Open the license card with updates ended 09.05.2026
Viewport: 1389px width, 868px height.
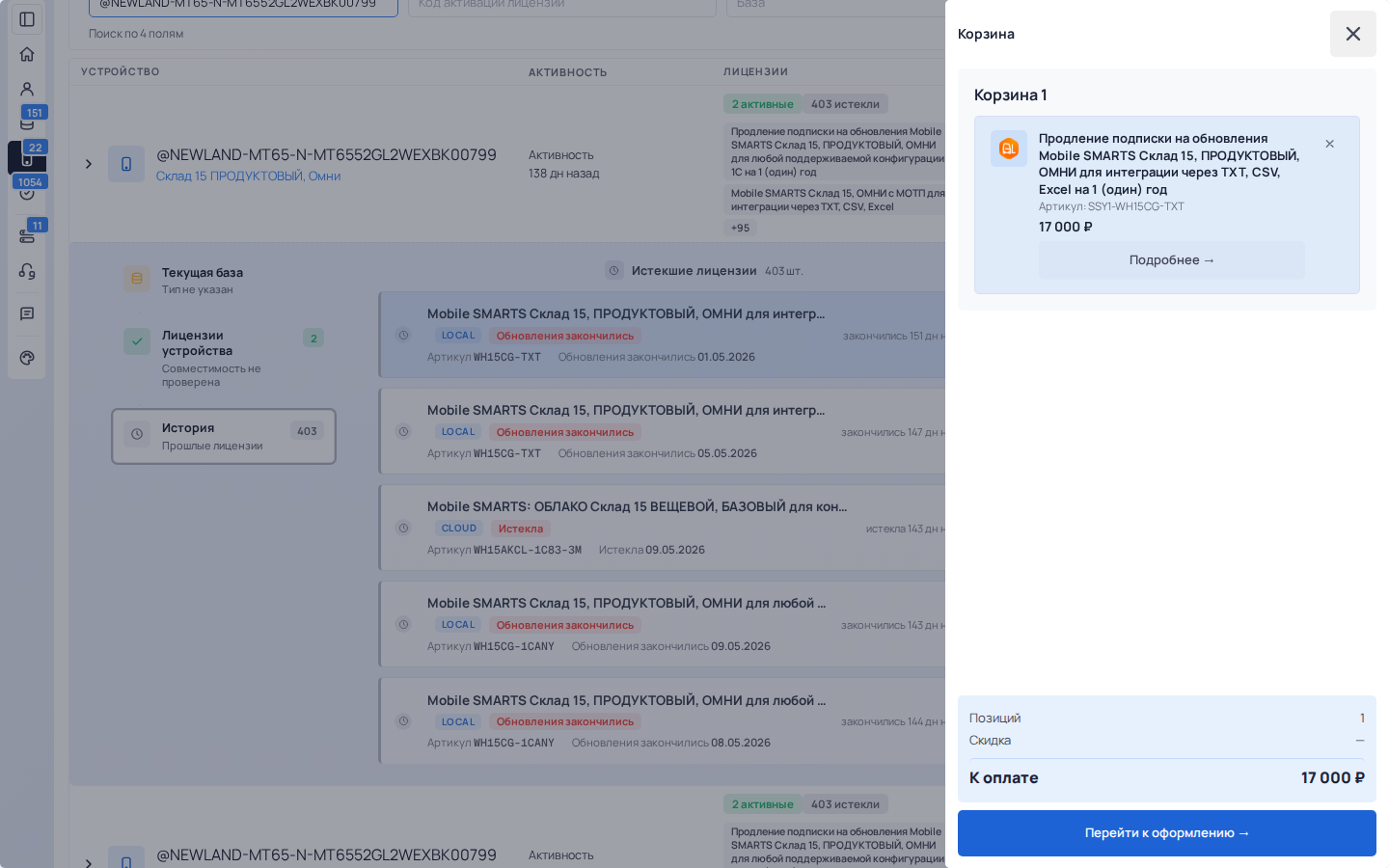point(662,624)
